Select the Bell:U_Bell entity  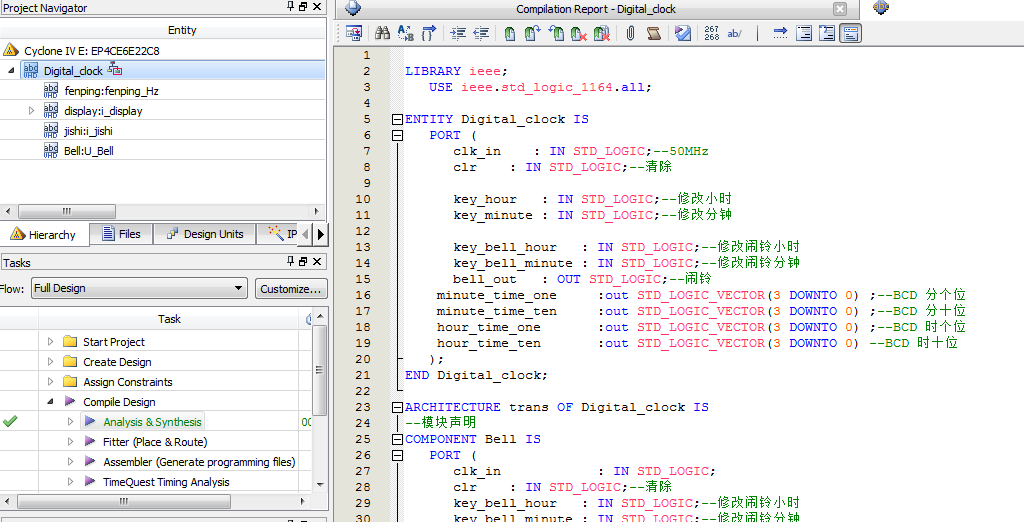pyautogui.click(x=89, y=150)
